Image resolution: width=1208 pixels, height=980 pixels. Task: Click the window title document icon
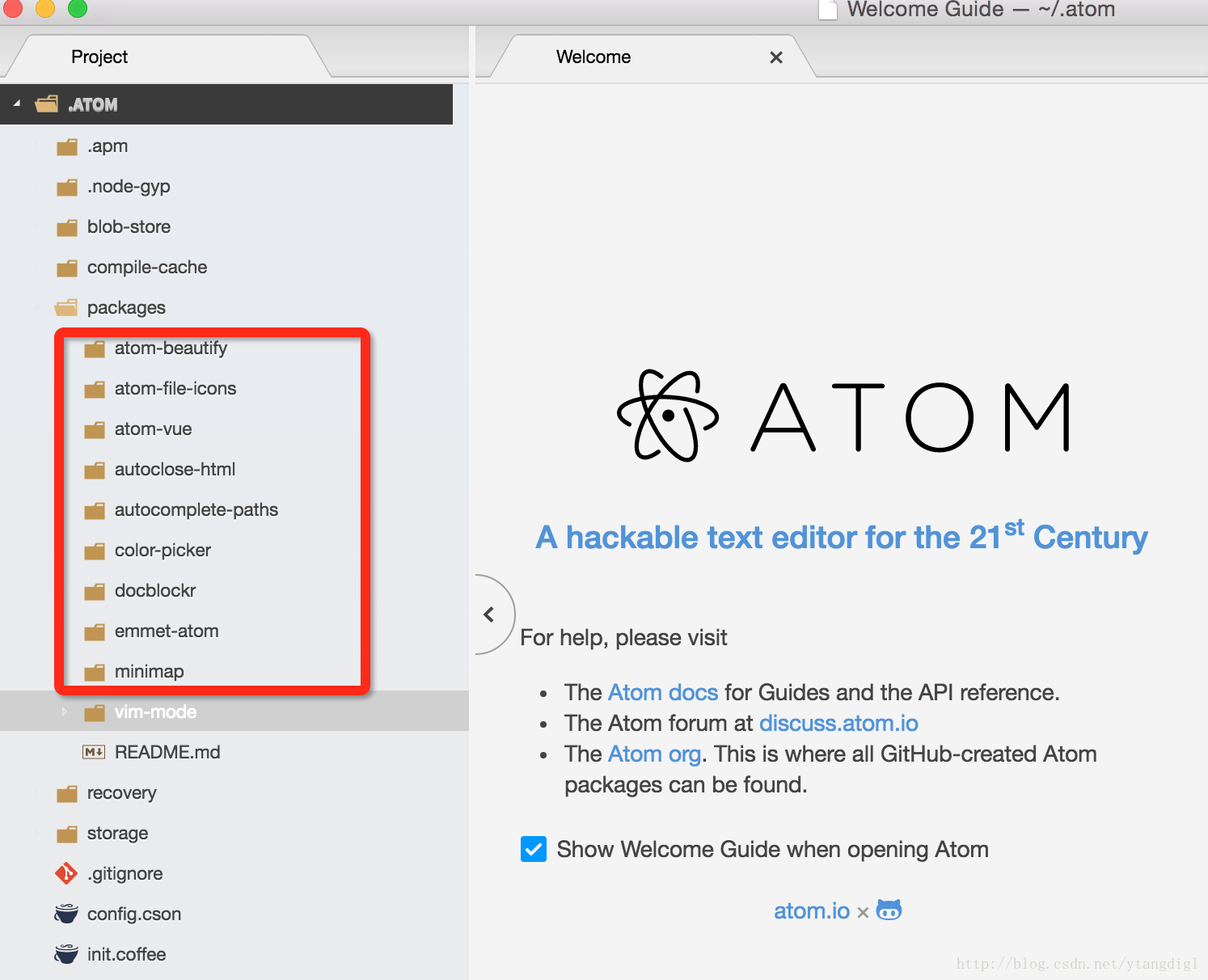(827, 9)
